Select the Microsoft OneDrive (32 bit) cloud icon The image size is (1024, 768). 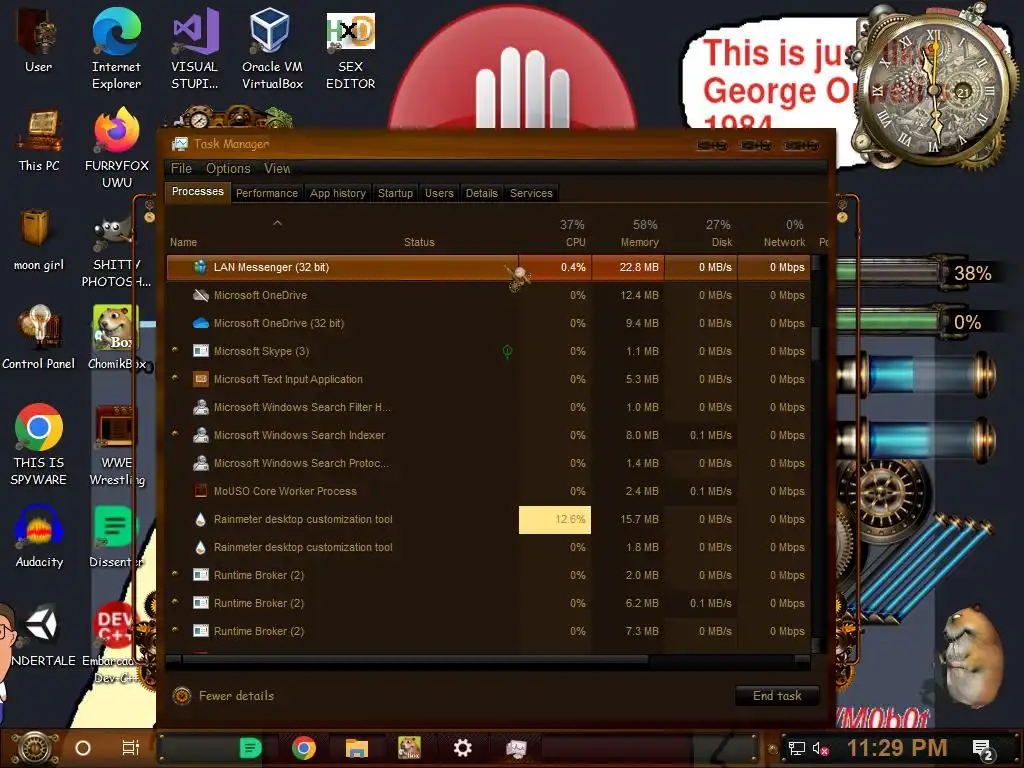click(x=200, y=323)
